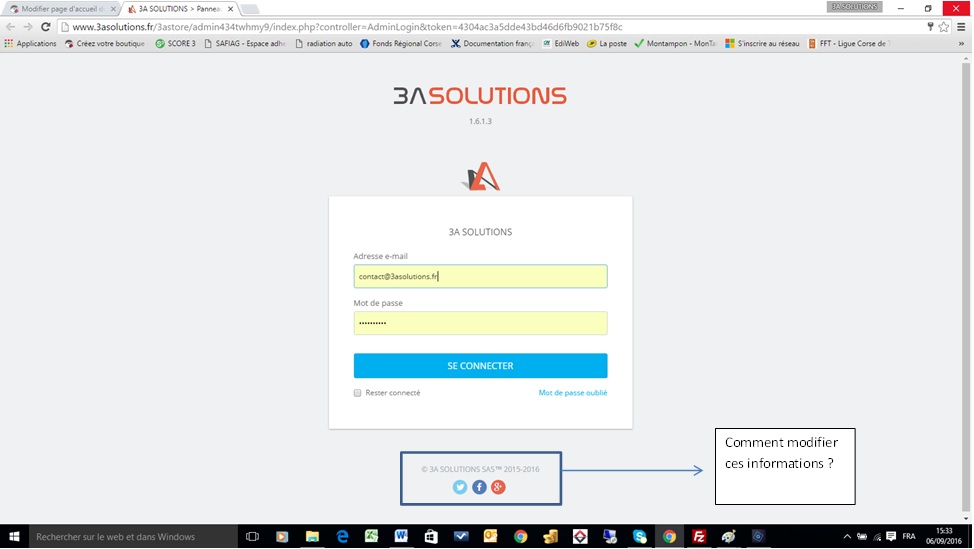Image resolution: width=974 pixels, height=549 pixels.
Task: Open the 'Documentation franç' bookmark
Action: click(492, 43)
